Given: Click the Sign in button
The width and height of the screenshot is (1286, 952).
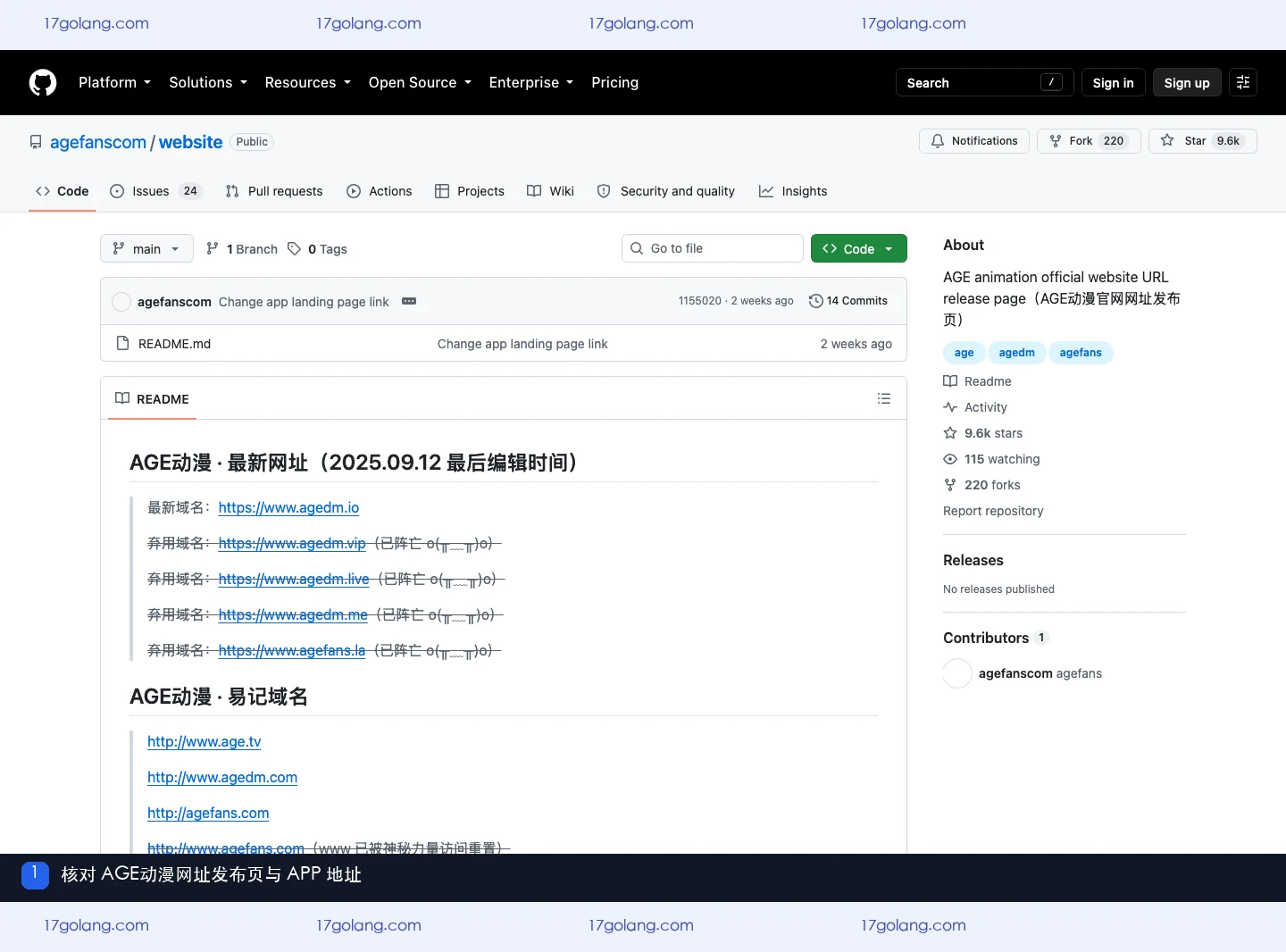Looking at the screenshot, I should point(1114,82).
